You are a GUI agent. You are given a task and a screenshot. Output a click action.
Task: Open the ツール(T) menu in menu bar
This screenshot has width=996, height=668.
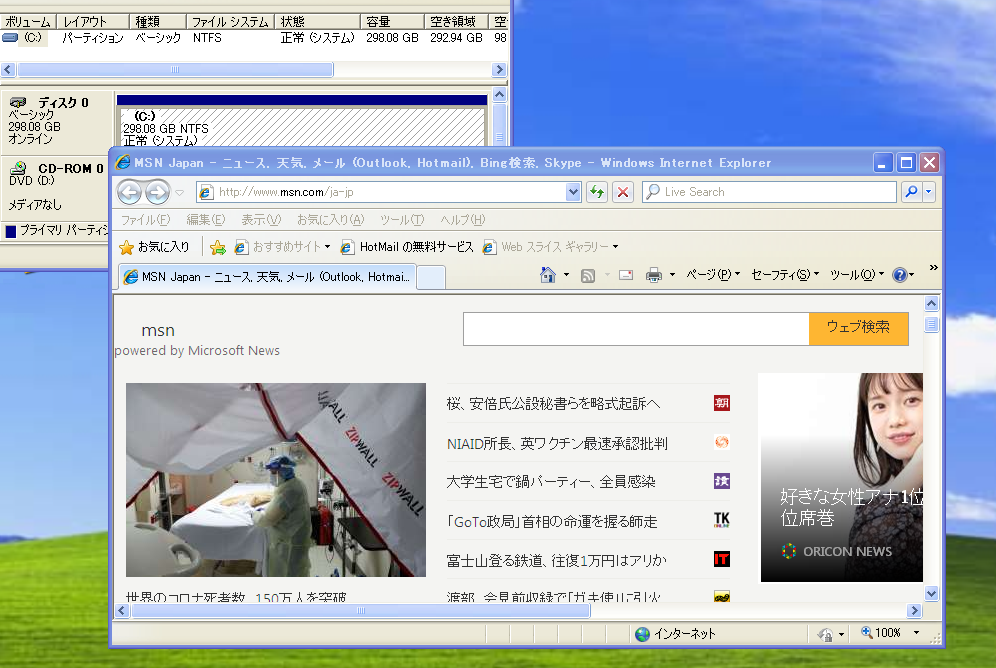(x=401, y=220)
